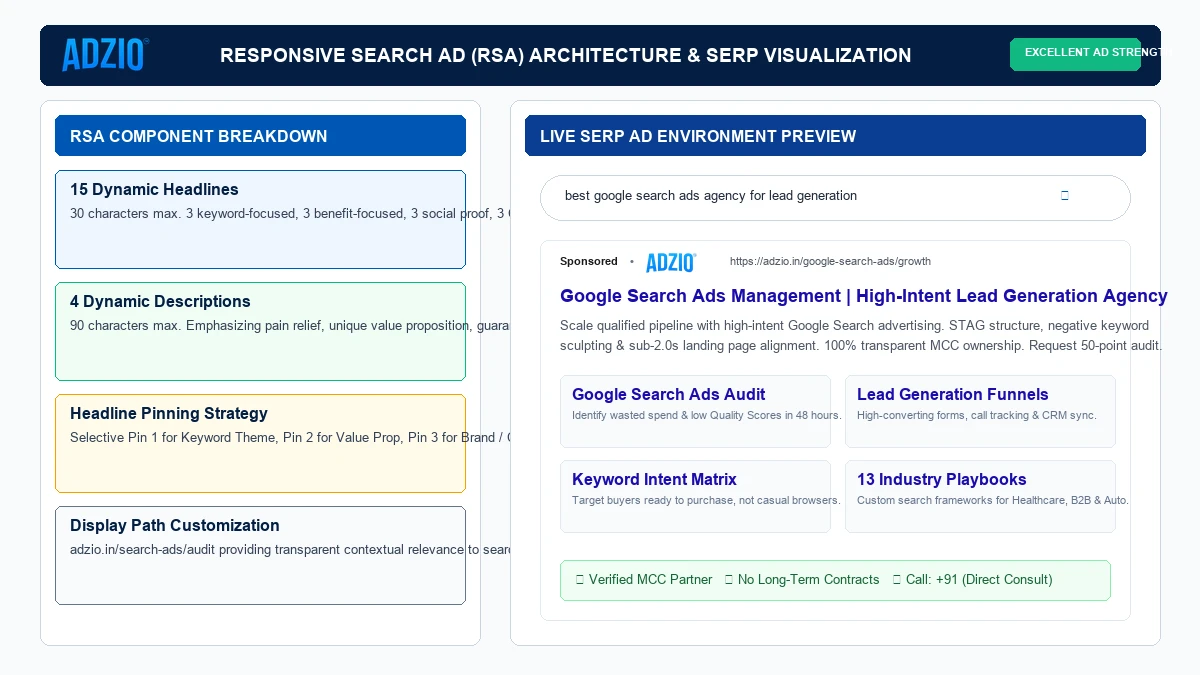The width and height of the screenshot is (1200, 675).
Task: Click the 'adzio.in/search-ads/audit' path text
Action: point(290,550)
